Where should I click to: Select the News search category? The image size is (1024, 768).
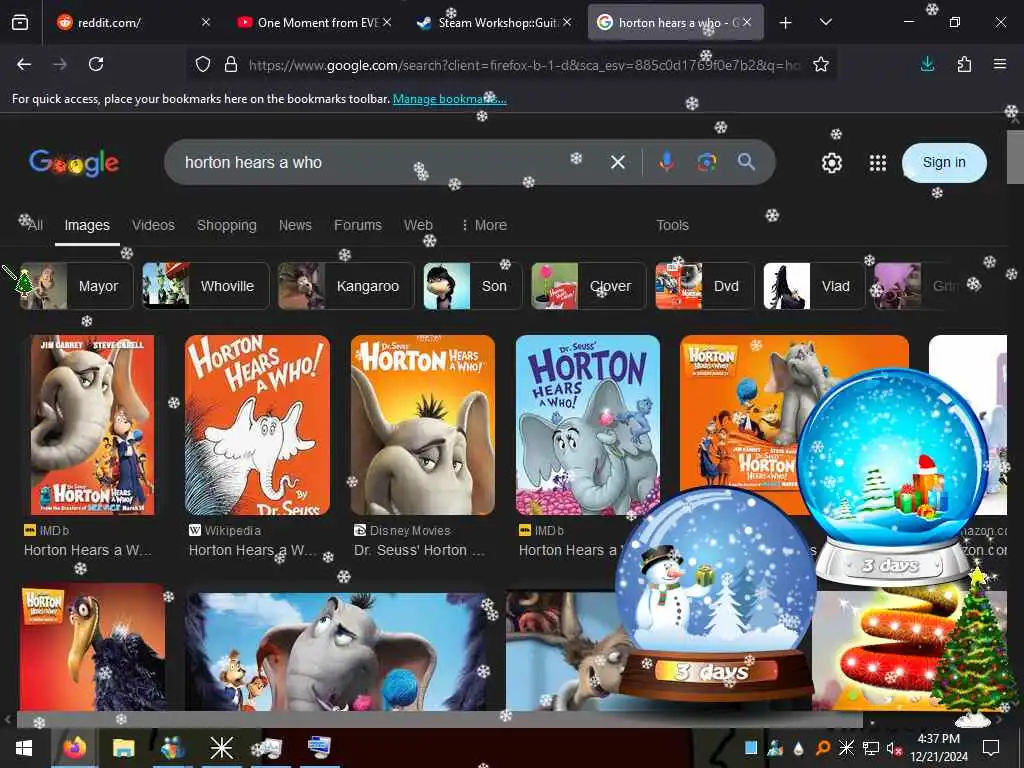point(295,225)
